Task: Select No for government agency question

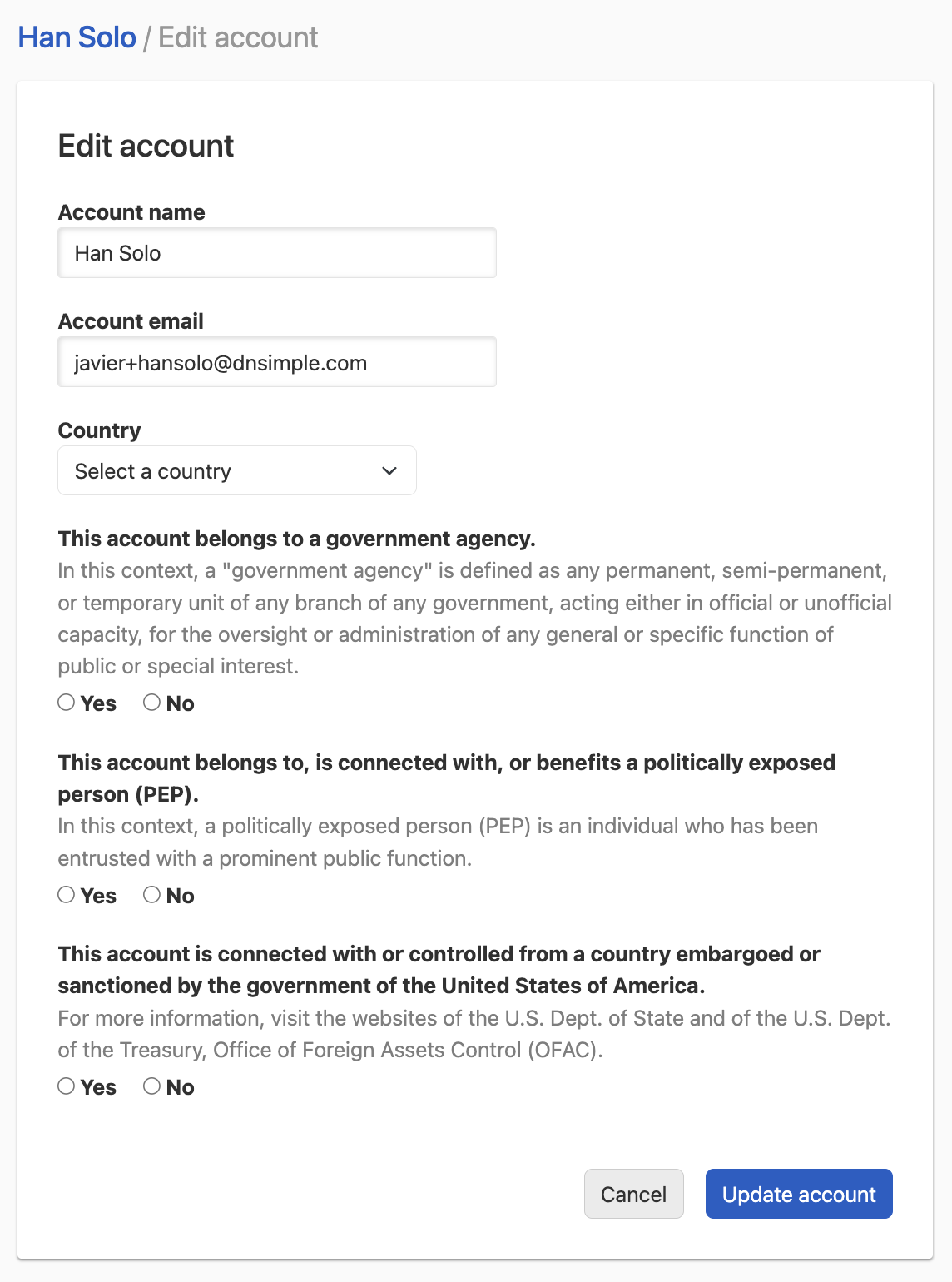Action: click(151, 702)
